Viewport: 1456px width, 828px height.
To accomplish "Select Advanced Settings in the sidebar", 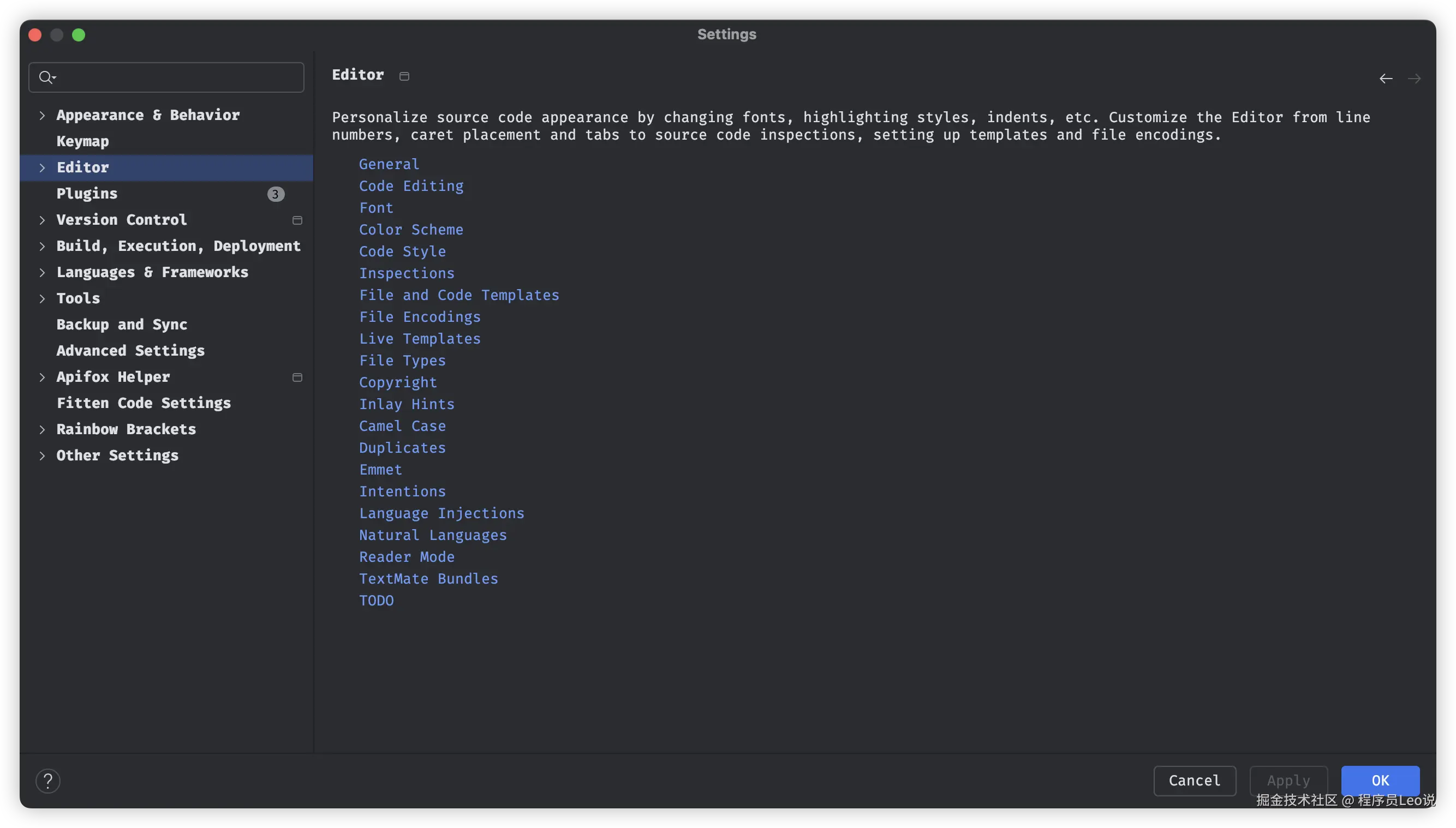I will 130,351.
